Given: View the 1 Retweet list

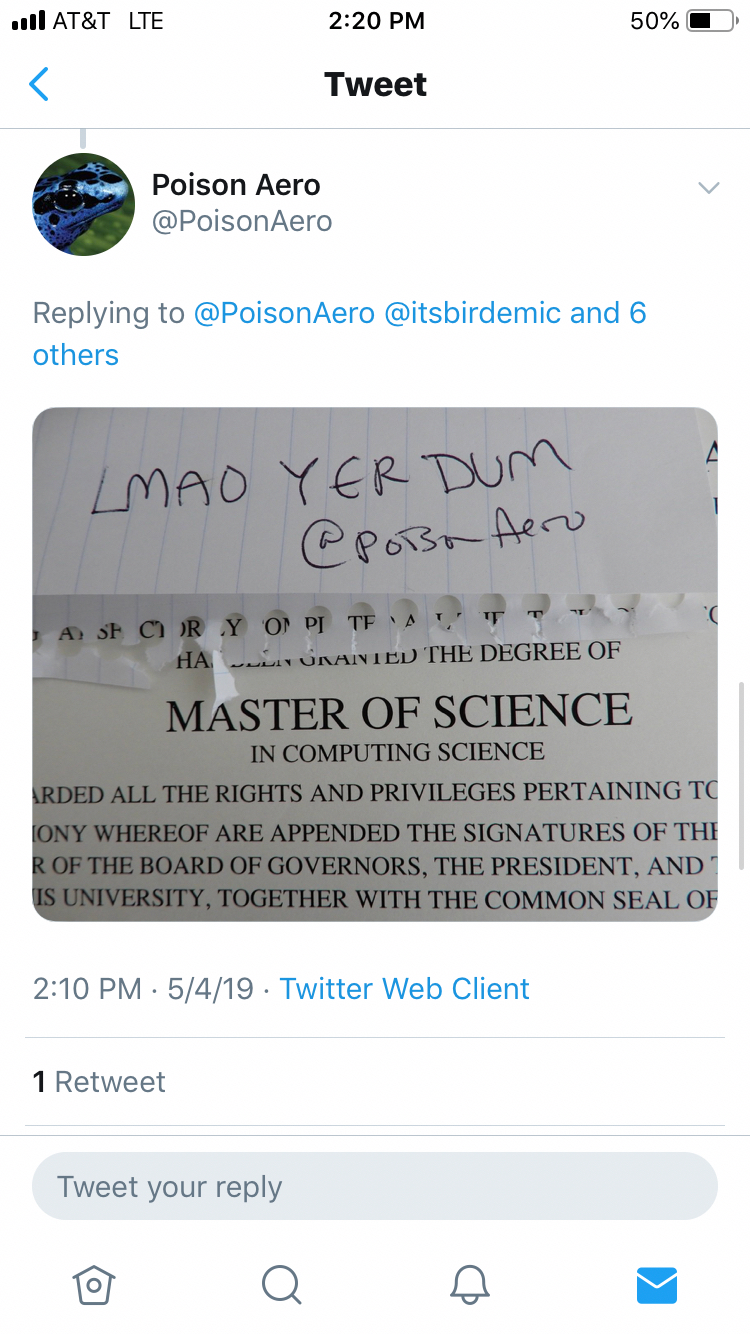Looking at the screenshot, I should pyautogui.click(x=99, y=1081).
